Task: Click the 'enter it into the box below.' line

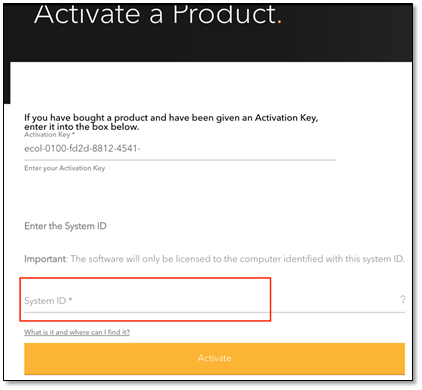Action: point(82,127)
